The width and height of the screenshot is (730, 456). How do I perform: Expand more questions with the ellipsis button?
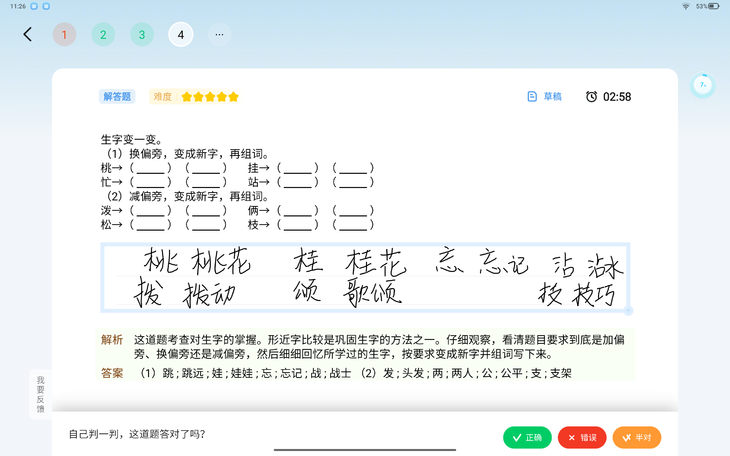click(219, 34)
